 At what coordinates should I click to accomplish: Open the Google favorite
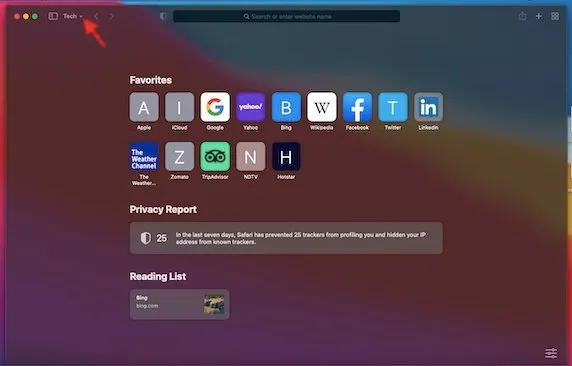click(215, 107)
